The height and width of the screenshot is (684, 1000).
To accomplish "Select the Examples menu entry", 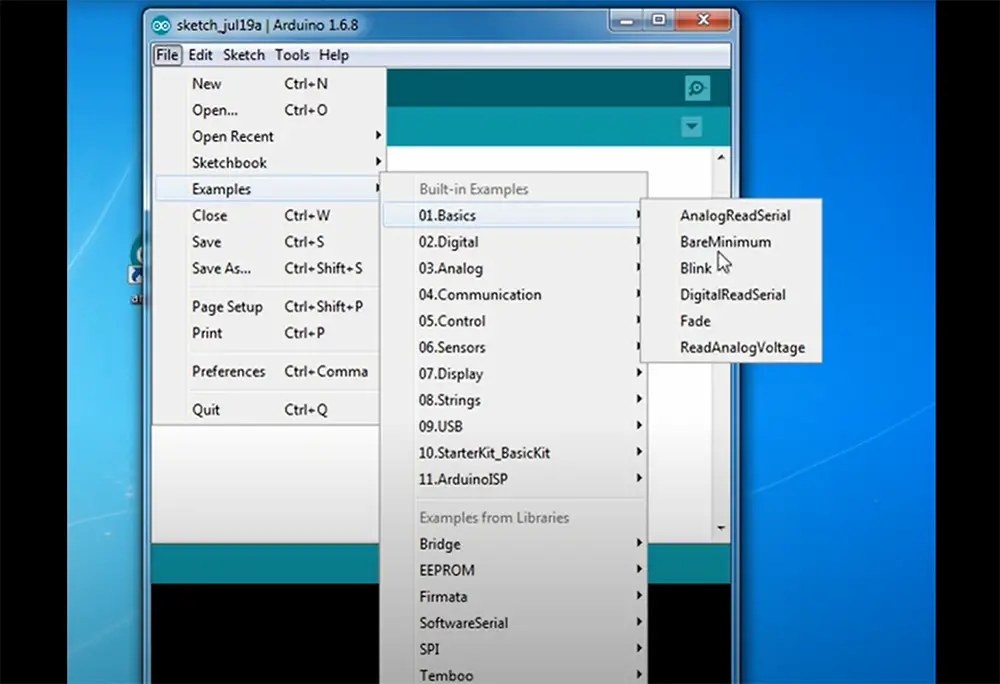I will [x=268, y=189].
